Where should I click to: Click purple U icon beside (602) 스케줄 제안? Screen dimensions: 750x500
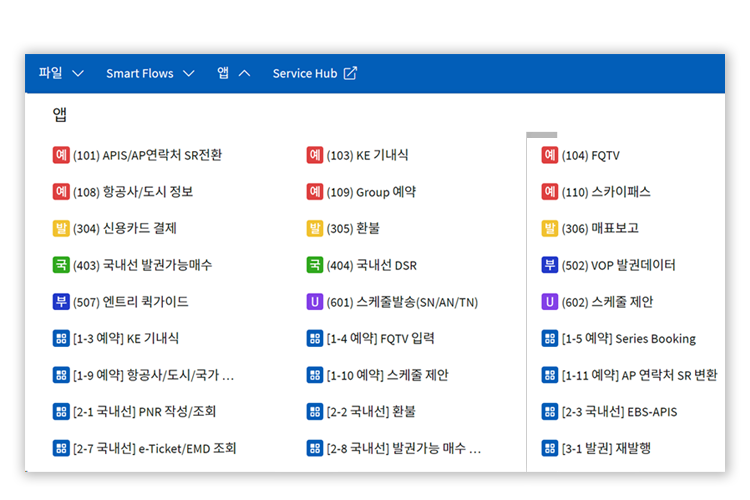tap(550, 302)
